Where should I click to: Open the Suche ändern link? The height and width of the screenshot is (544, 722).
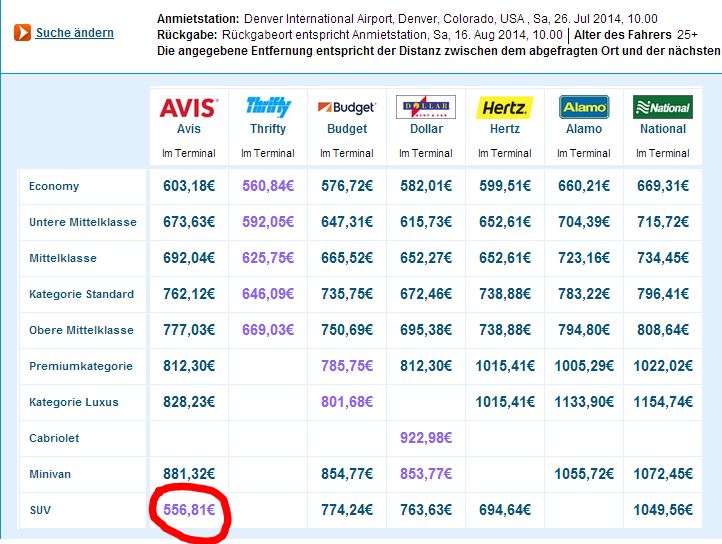tap(74, 33)
